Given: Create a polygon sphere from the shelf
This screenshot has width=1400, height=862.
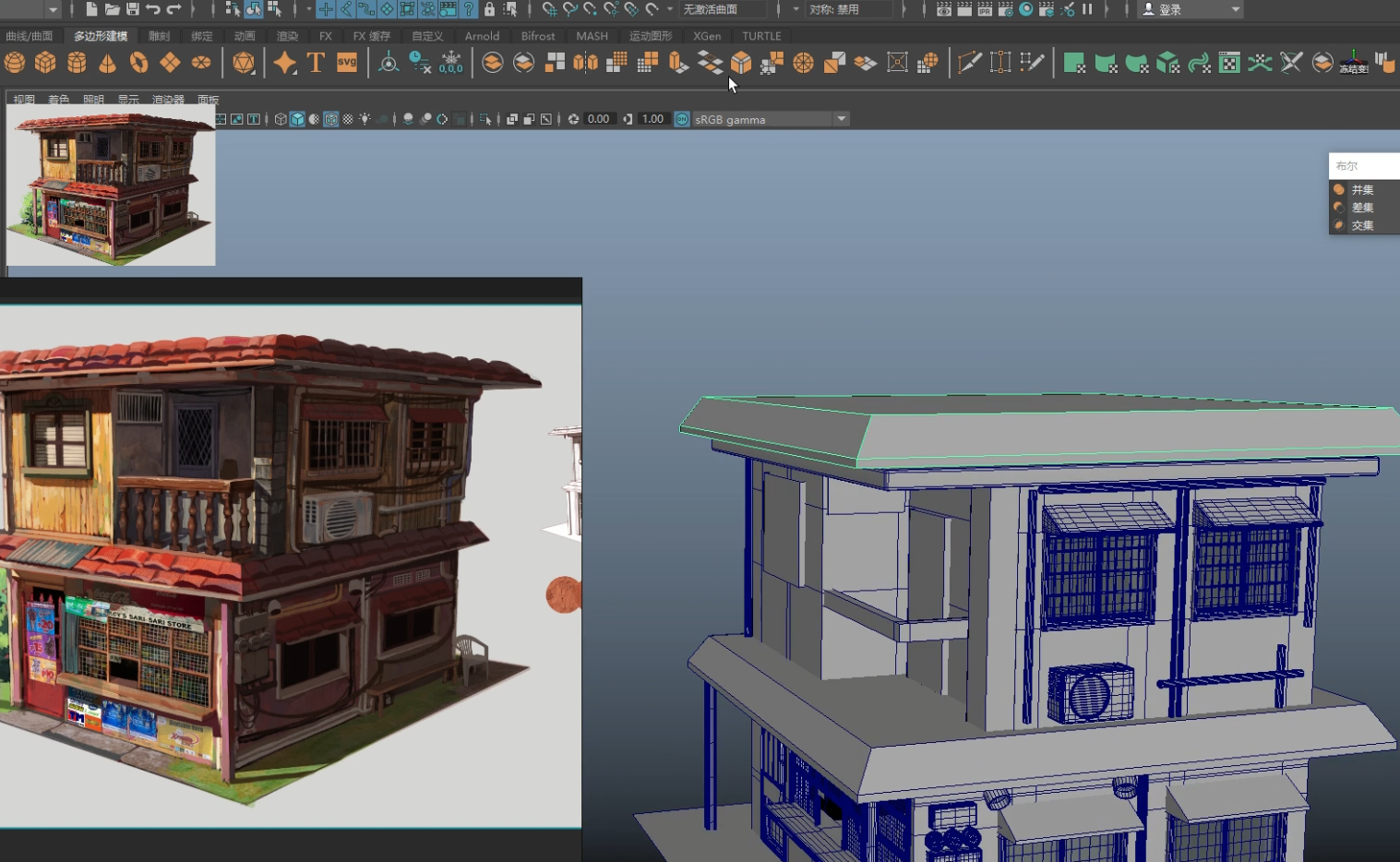Looking at the screenshot, I should [15, 63].
